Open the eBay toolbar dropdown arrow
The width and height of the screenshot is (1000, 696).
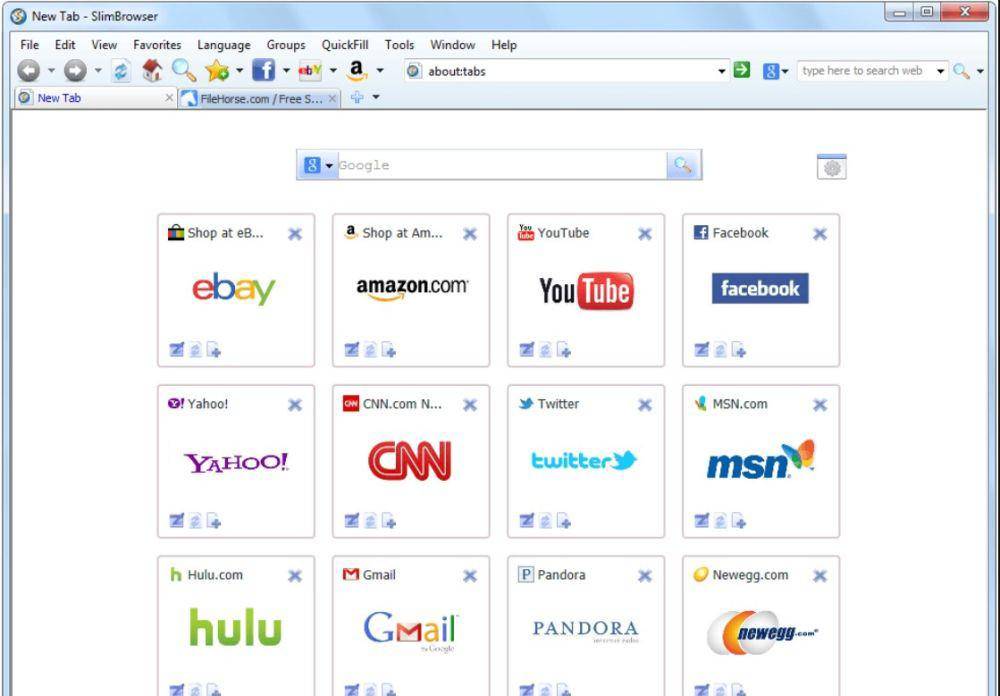pyautogui.click(x=333, y=70)
